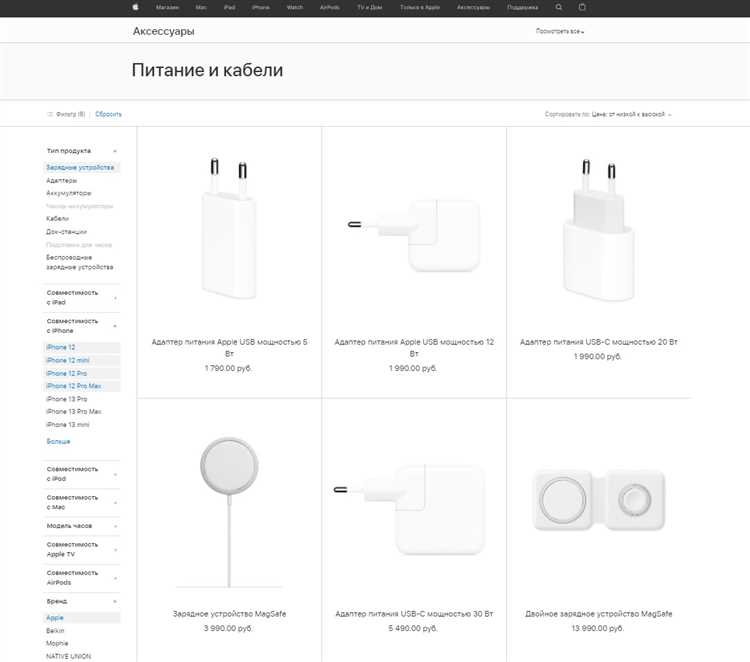
Task: Open Аксессуары in the top navigation
Action: pos(473,8)
